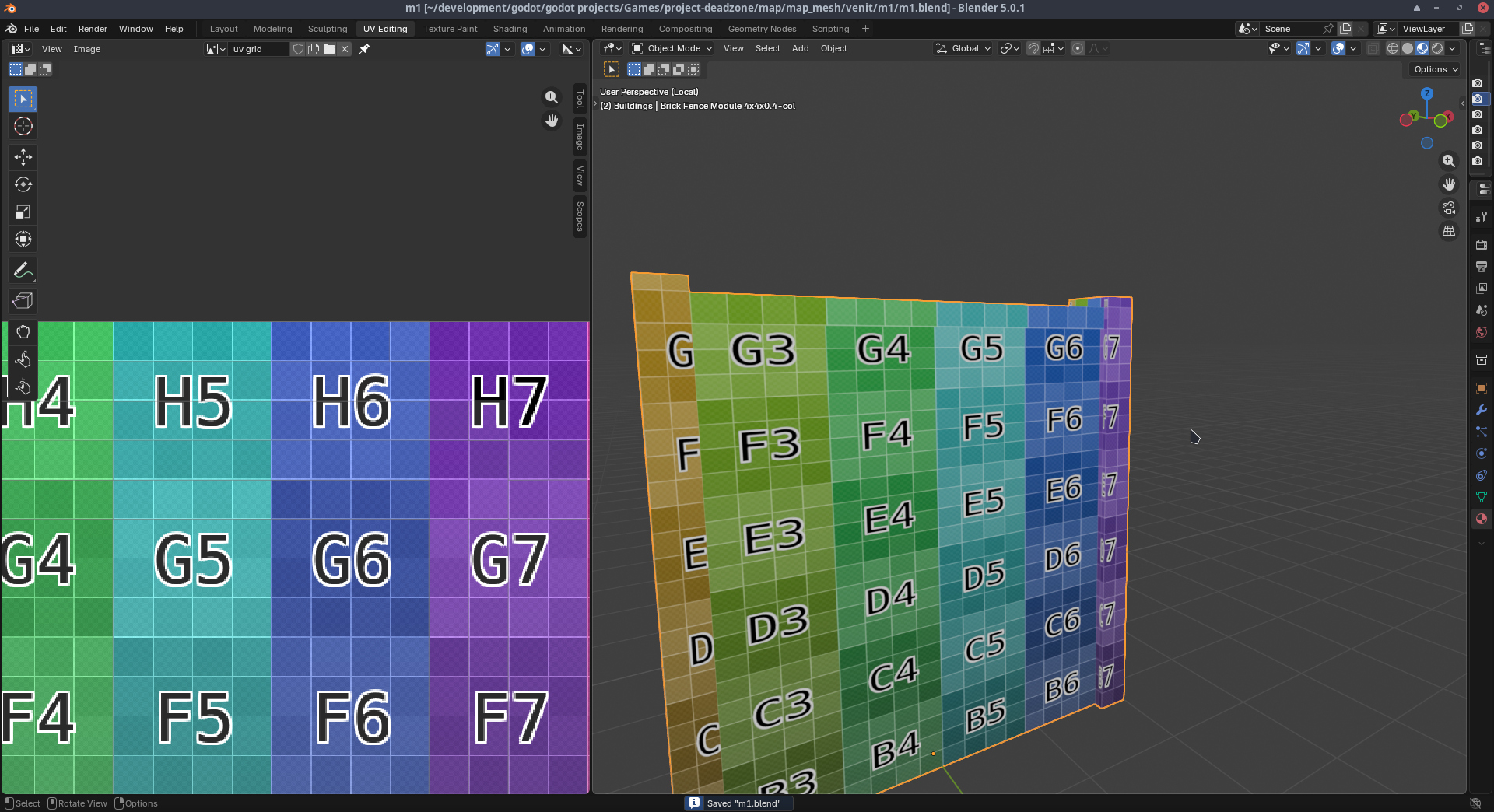Open the Modifiers properties tab (wrench icon)

tap(1481, 410)
